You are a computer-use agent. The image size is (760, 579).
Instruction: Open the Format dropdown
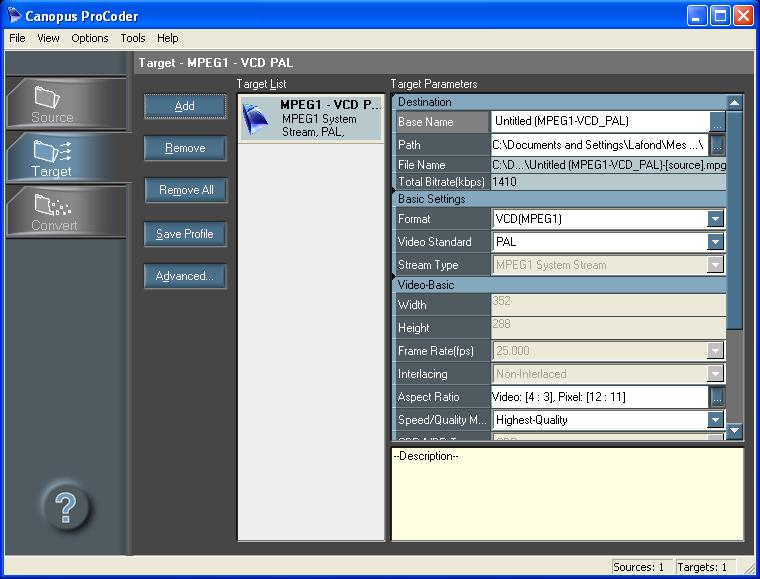[x=715, y=219]
